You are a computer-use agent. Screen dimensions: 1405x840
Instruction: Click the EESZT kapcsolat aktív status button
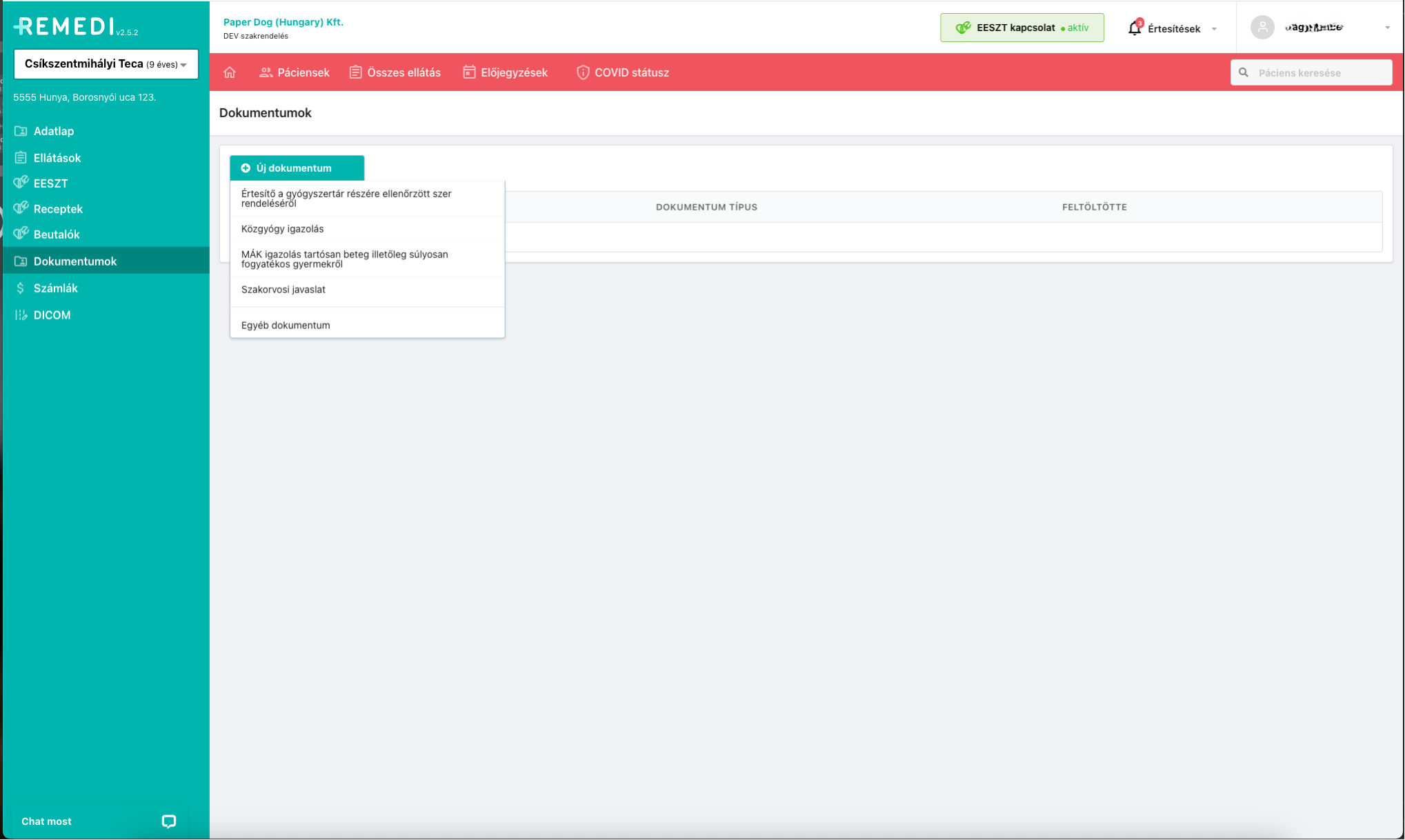point(1022,28)
